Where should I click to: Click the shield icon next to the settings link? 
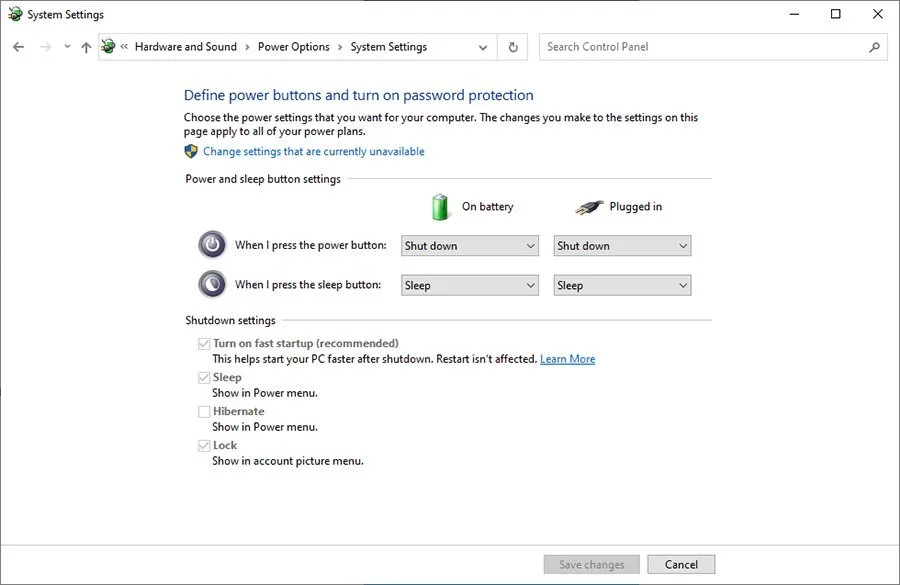coord(190,151)
